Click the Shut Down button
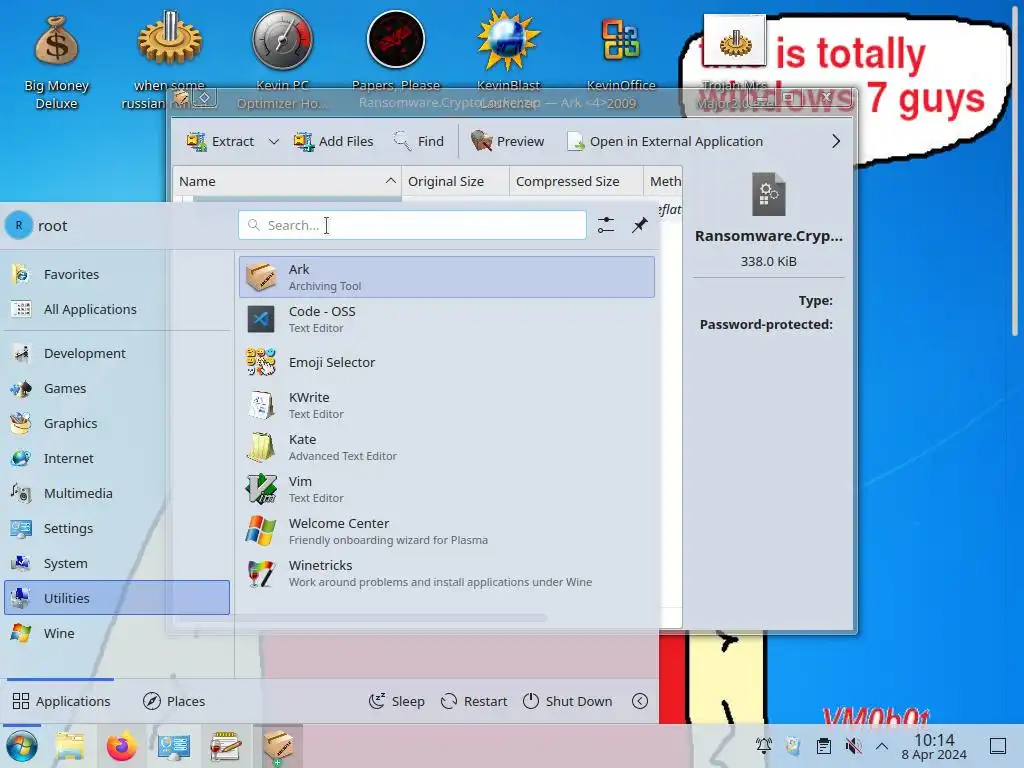 click(568, 701)
